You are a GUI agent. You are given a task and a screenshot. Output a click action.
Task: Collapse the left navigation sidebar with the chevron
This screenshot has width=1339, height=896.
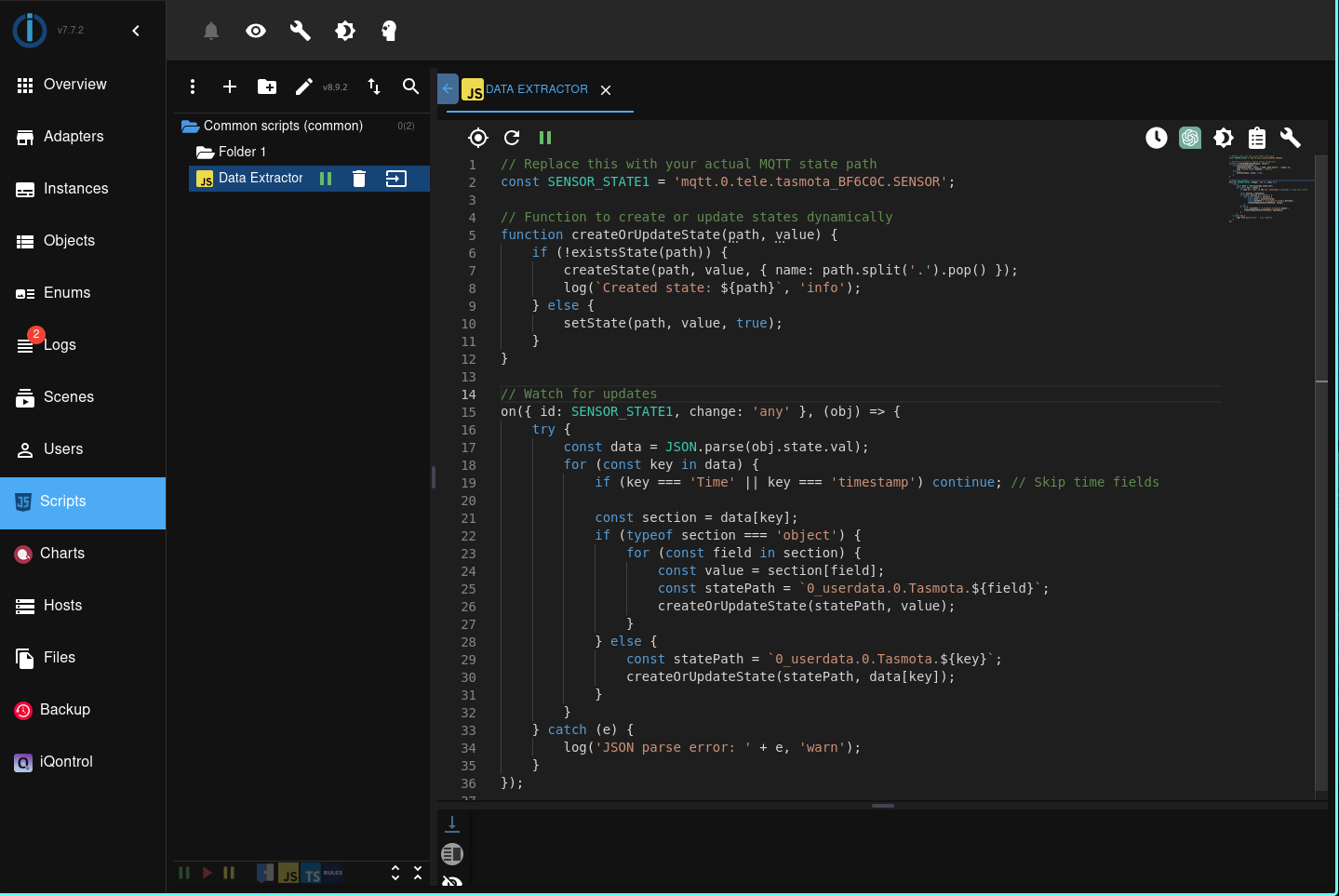pos(136,30)
